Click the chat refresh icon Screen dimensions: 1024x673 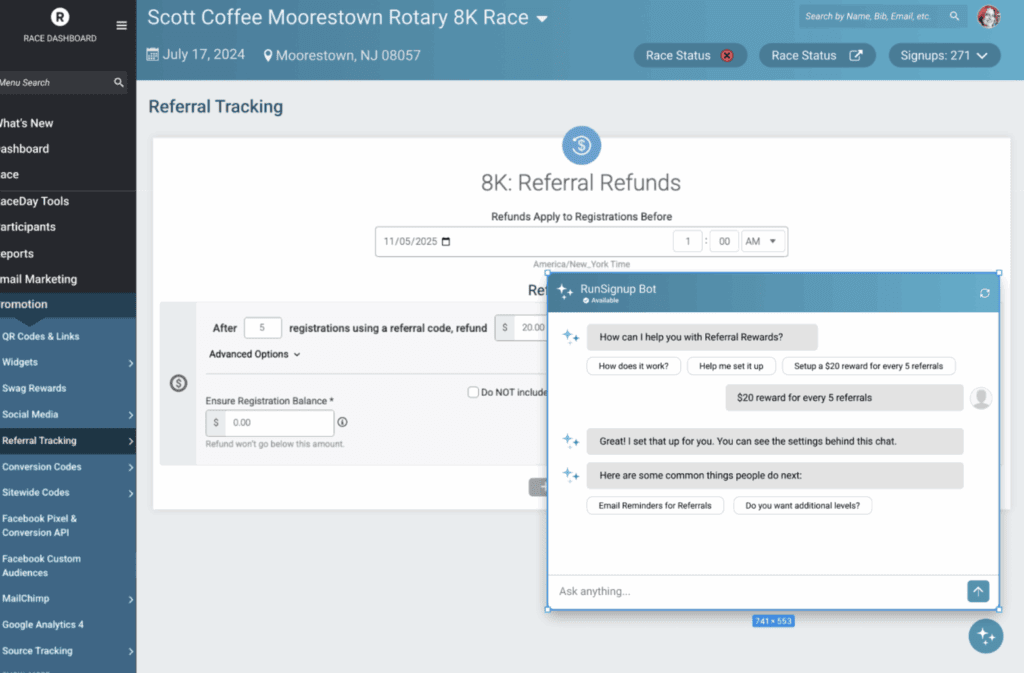985,293
